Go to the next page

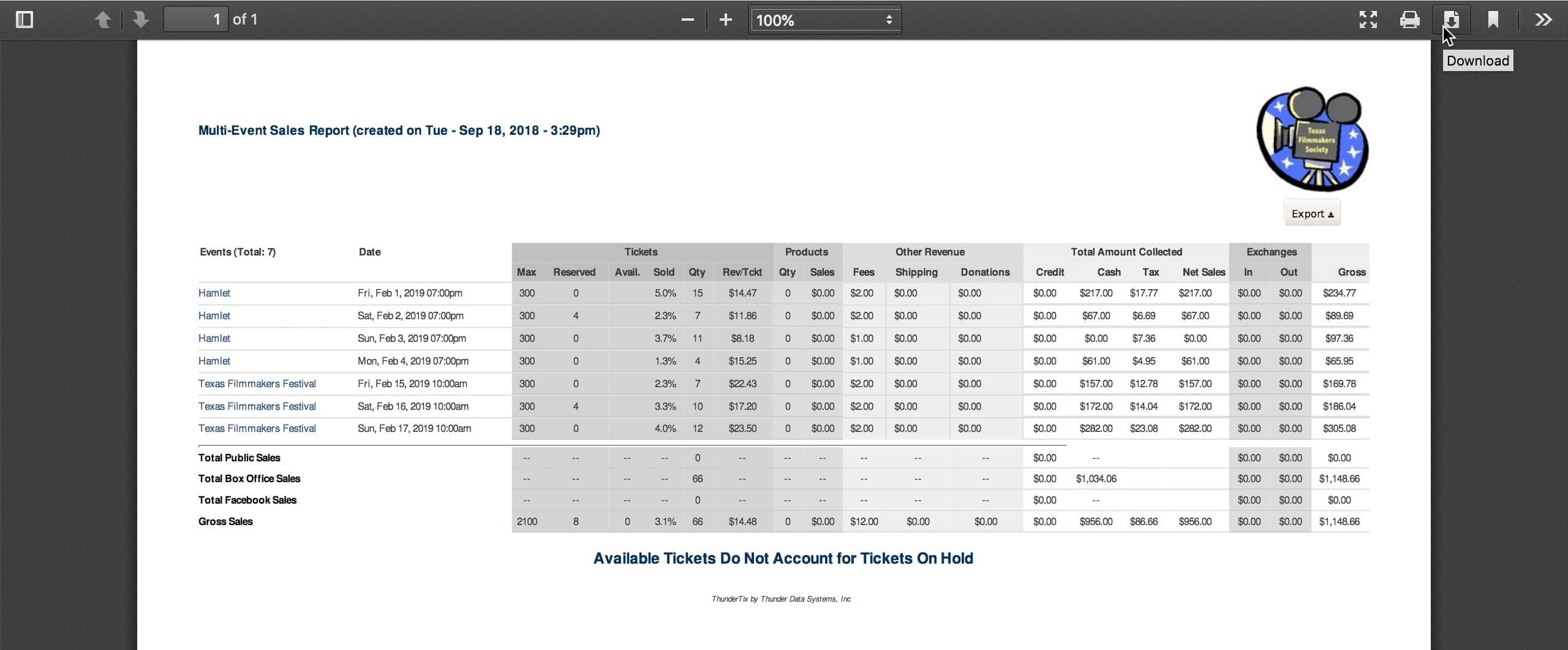coord(140,19)
